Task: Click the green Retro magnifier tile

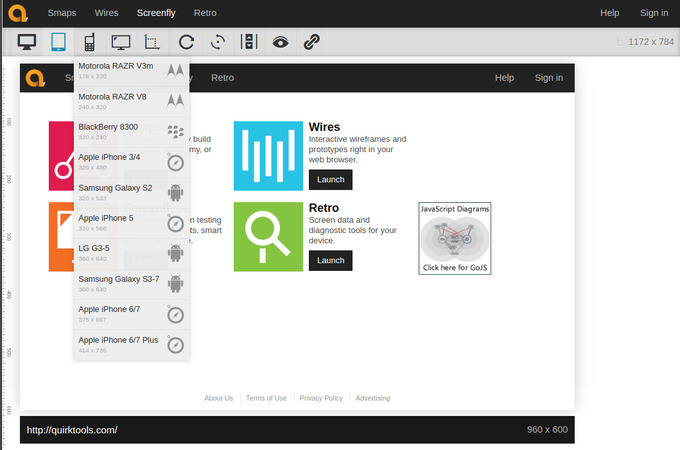Action: pyautogui.click(x=268, y=237)
